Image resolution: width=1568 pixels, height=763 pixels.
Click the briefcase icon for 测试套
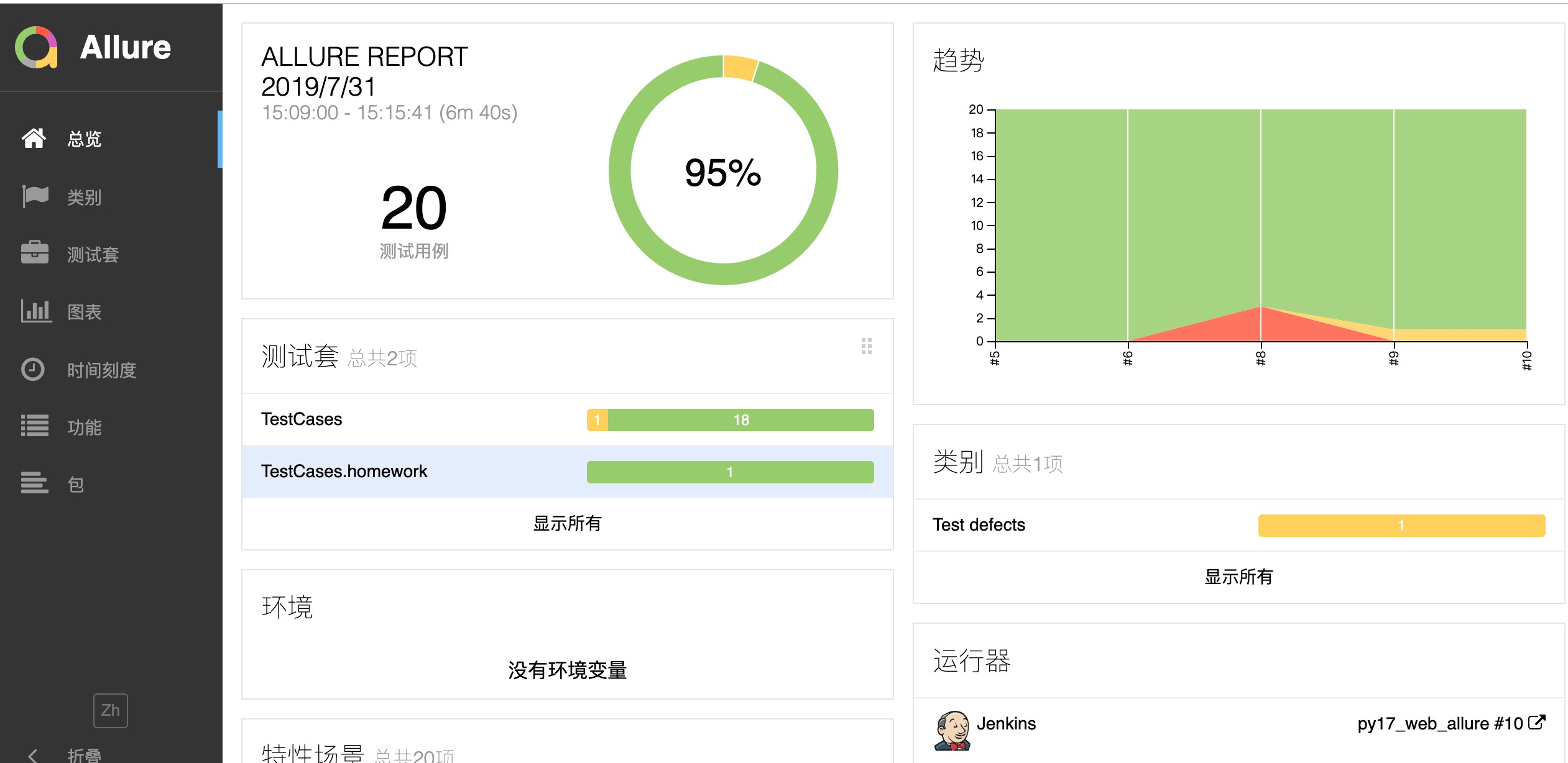point(35,253)
